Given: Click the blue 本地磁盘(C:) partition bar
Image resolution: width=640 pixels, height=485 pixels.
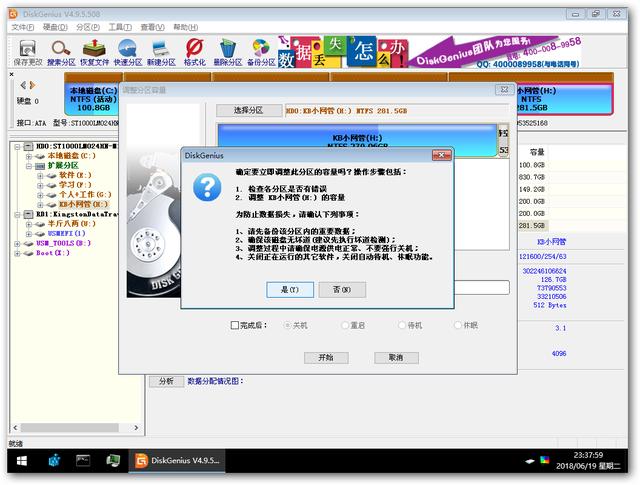Looking at the screenshot, I should (x=92, y=100).
